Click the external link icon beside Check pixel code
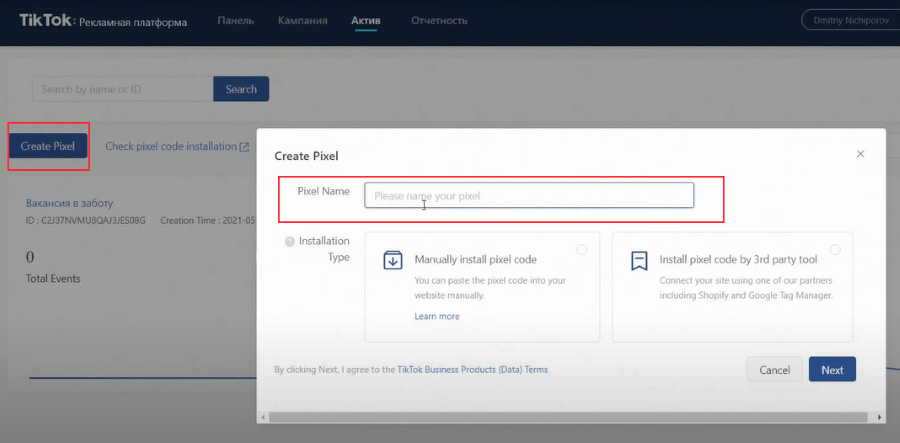This screenshot has height=443, width=900. click(244, 147)
